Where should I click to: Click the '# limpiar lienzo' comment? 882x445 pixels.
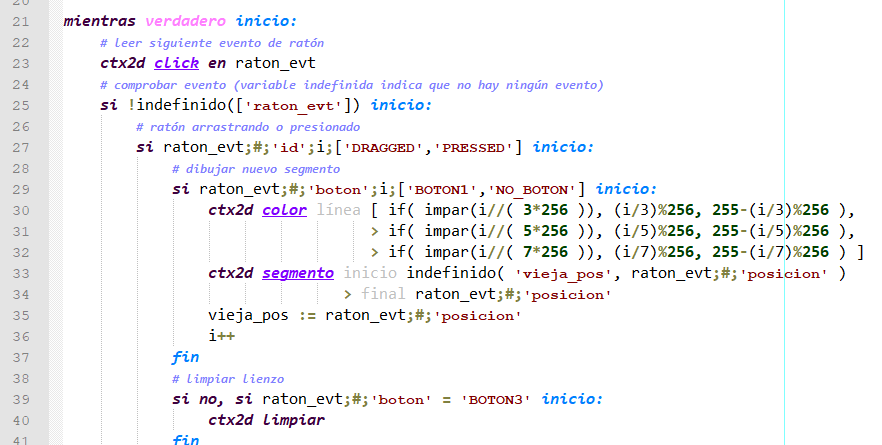coord(228,379)
